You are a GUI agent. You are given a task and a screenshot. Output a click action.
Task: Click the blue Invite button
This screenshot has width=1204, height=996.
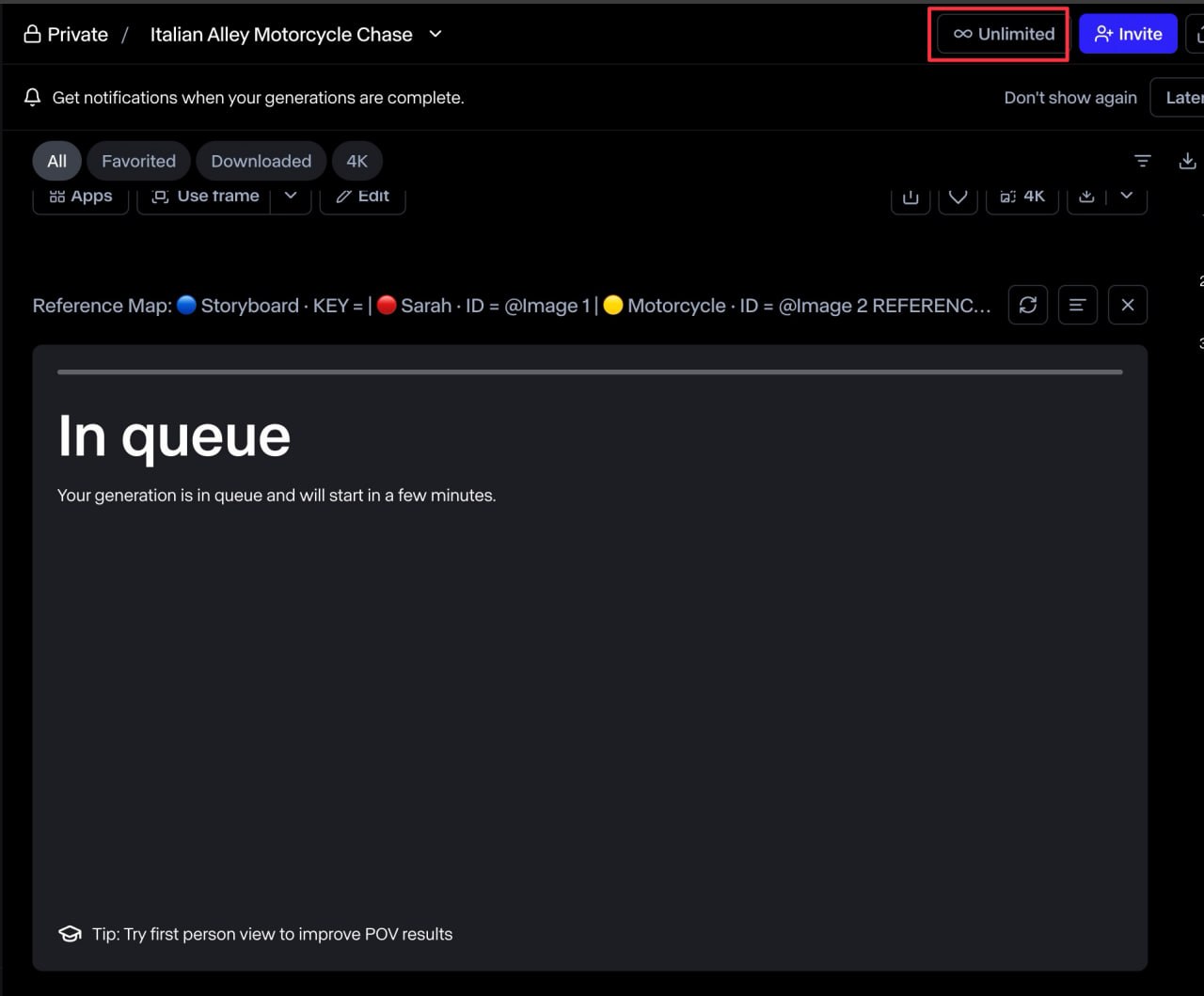(1128, 34)
